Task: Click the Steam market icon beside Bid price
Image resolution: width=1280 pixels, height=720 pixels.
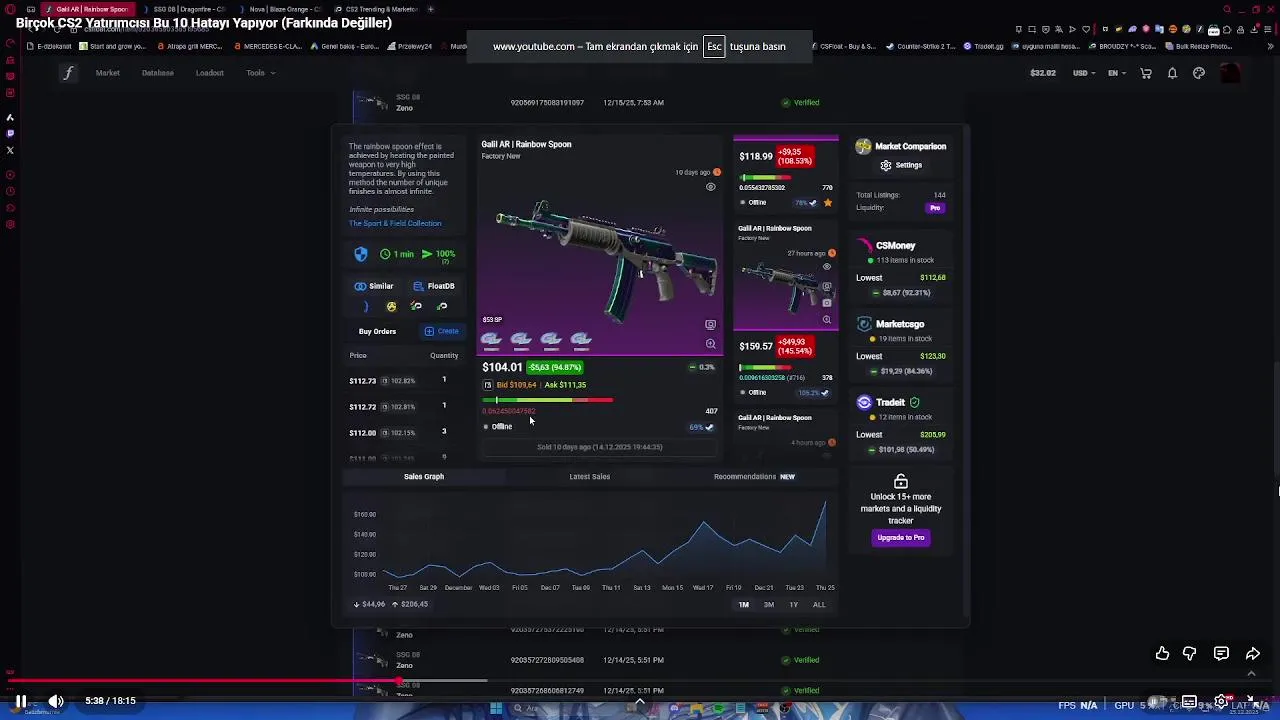Action: 488,385
